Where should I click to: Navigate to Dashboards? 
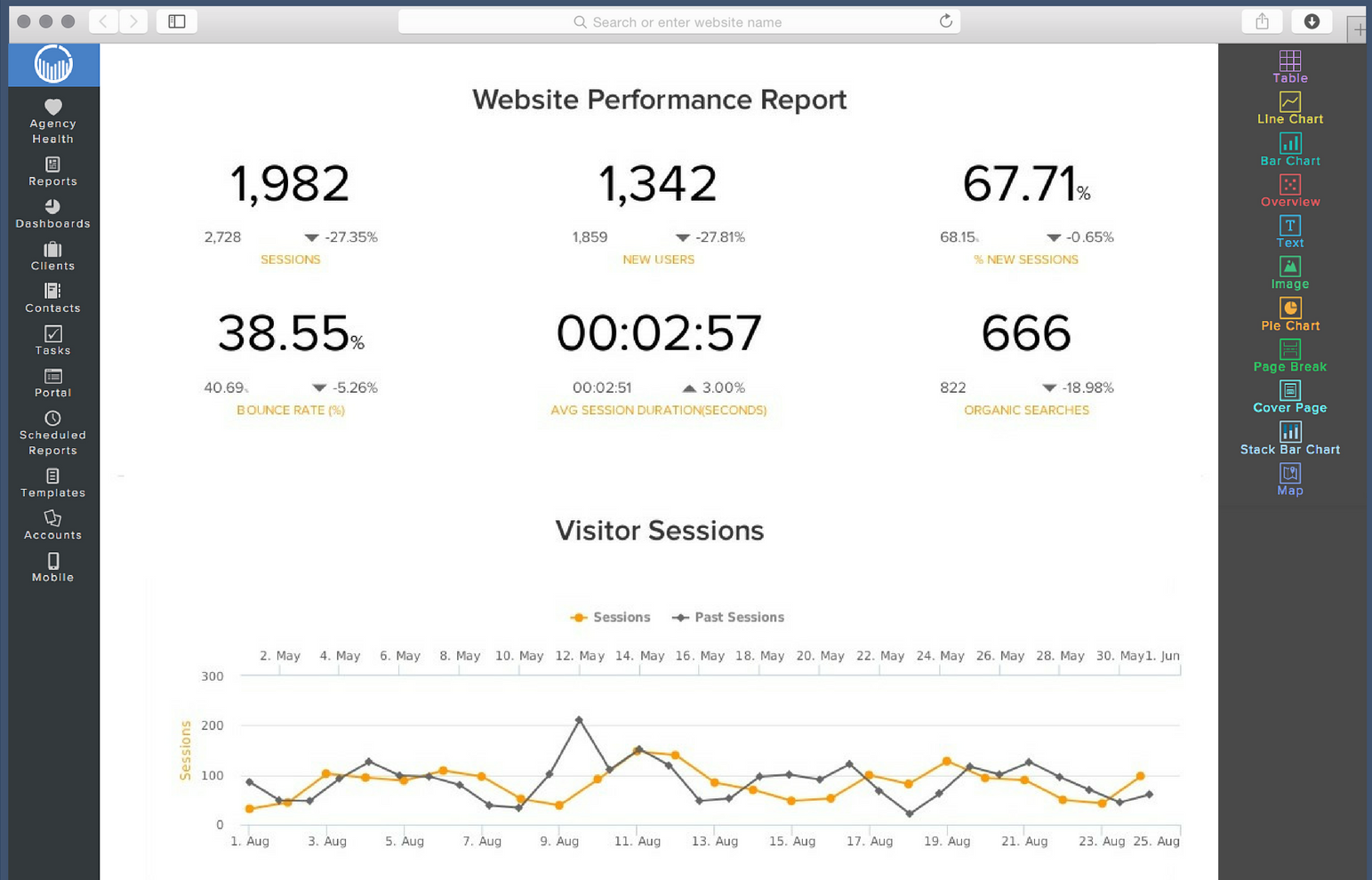click(52, 215)
